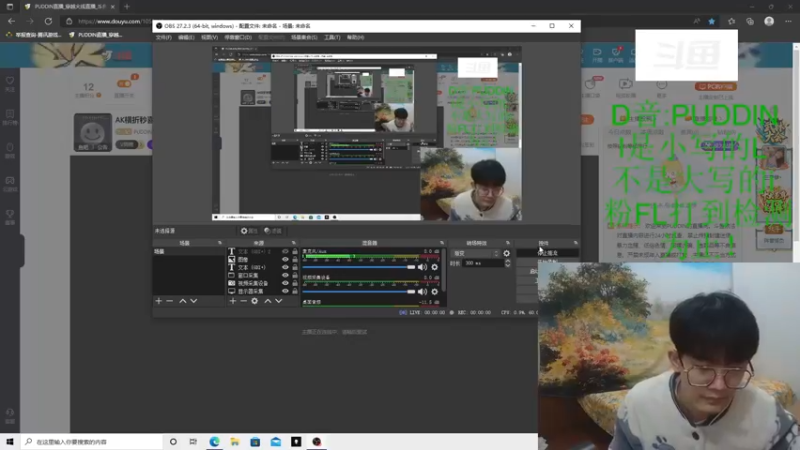
Task: Open source properties gear in Sources toolbar
Action: (255, 301)
